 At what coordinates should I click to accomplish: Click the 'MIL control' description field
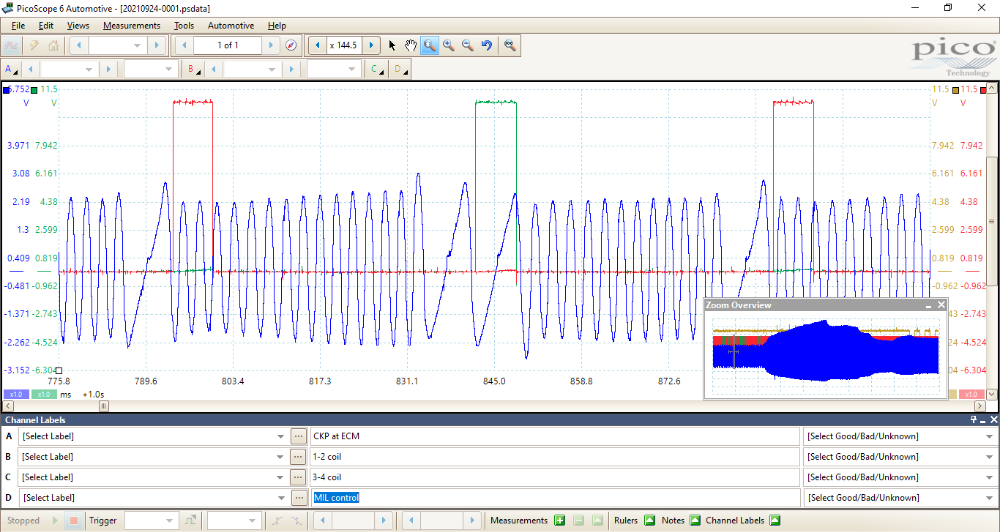point(554,498)
